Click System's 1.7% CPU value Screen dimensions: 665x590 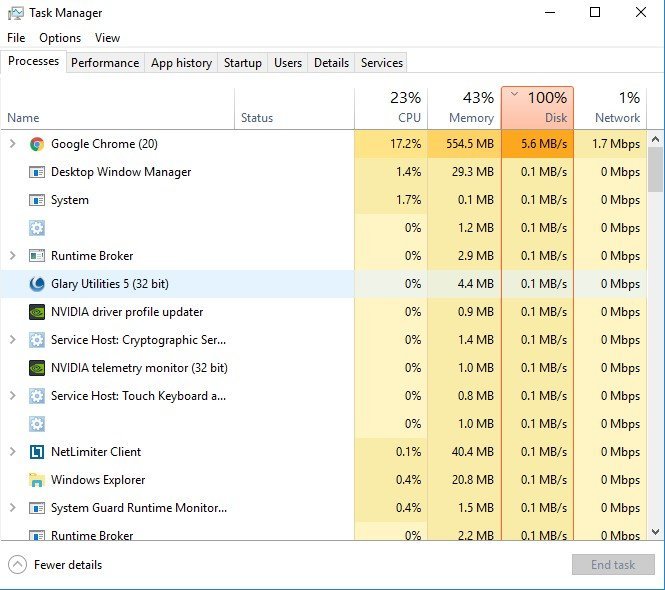[x=408, y=200]
